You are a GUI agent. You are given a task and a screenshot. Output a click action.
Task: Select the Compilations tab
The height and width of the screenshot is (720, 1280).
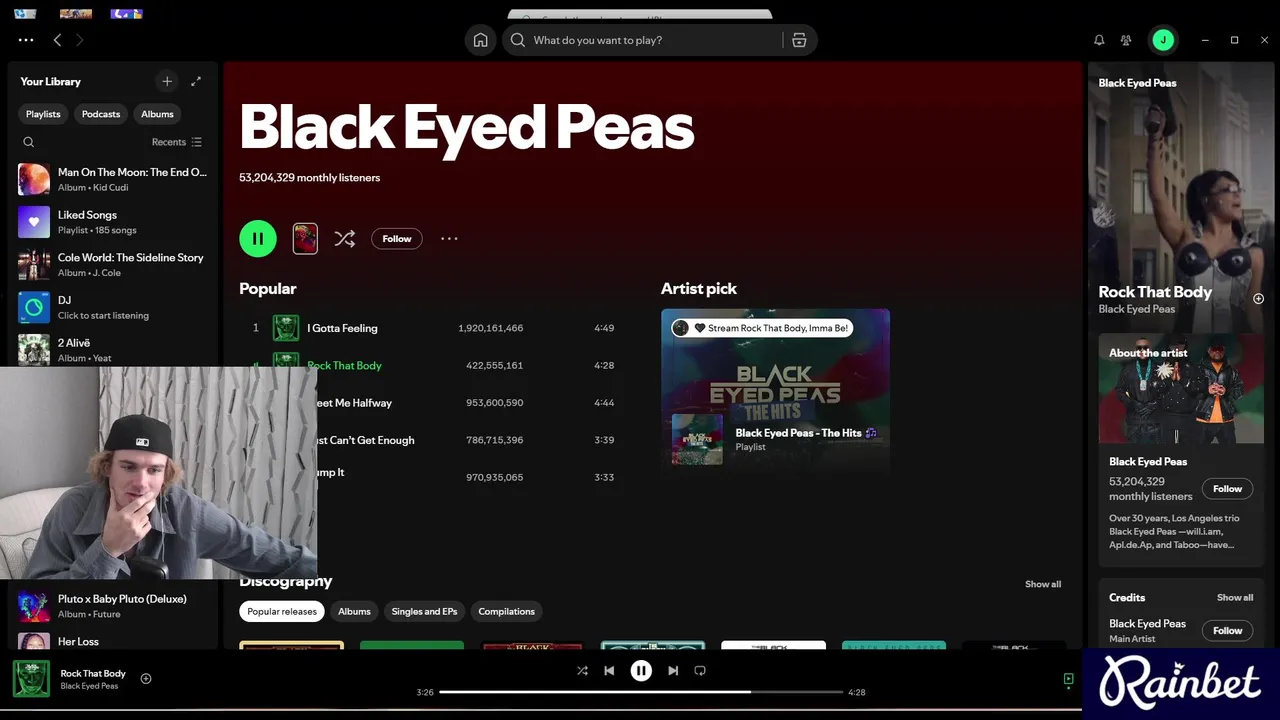pos(506,611)
